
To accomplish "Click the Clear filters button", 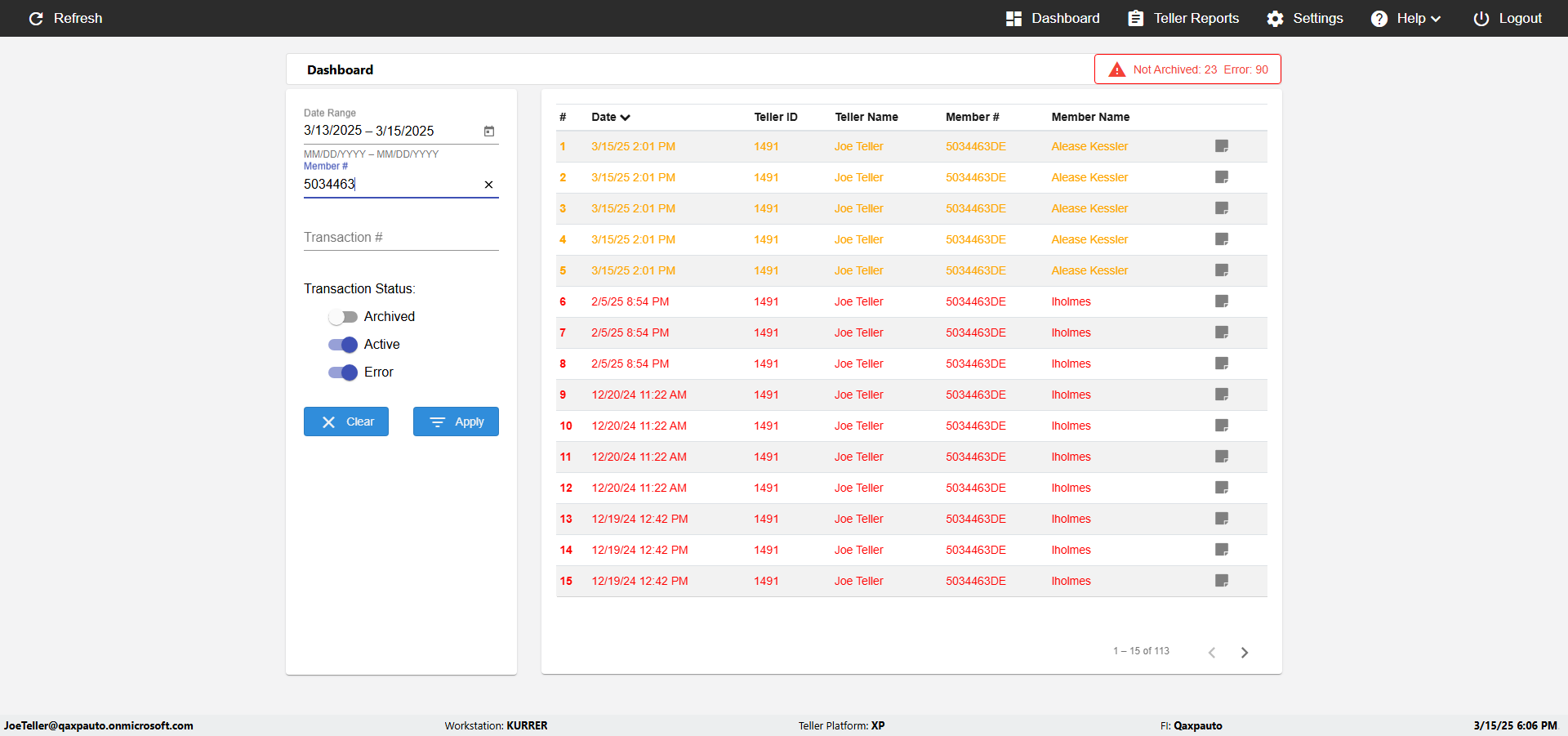I will [346, 422].
